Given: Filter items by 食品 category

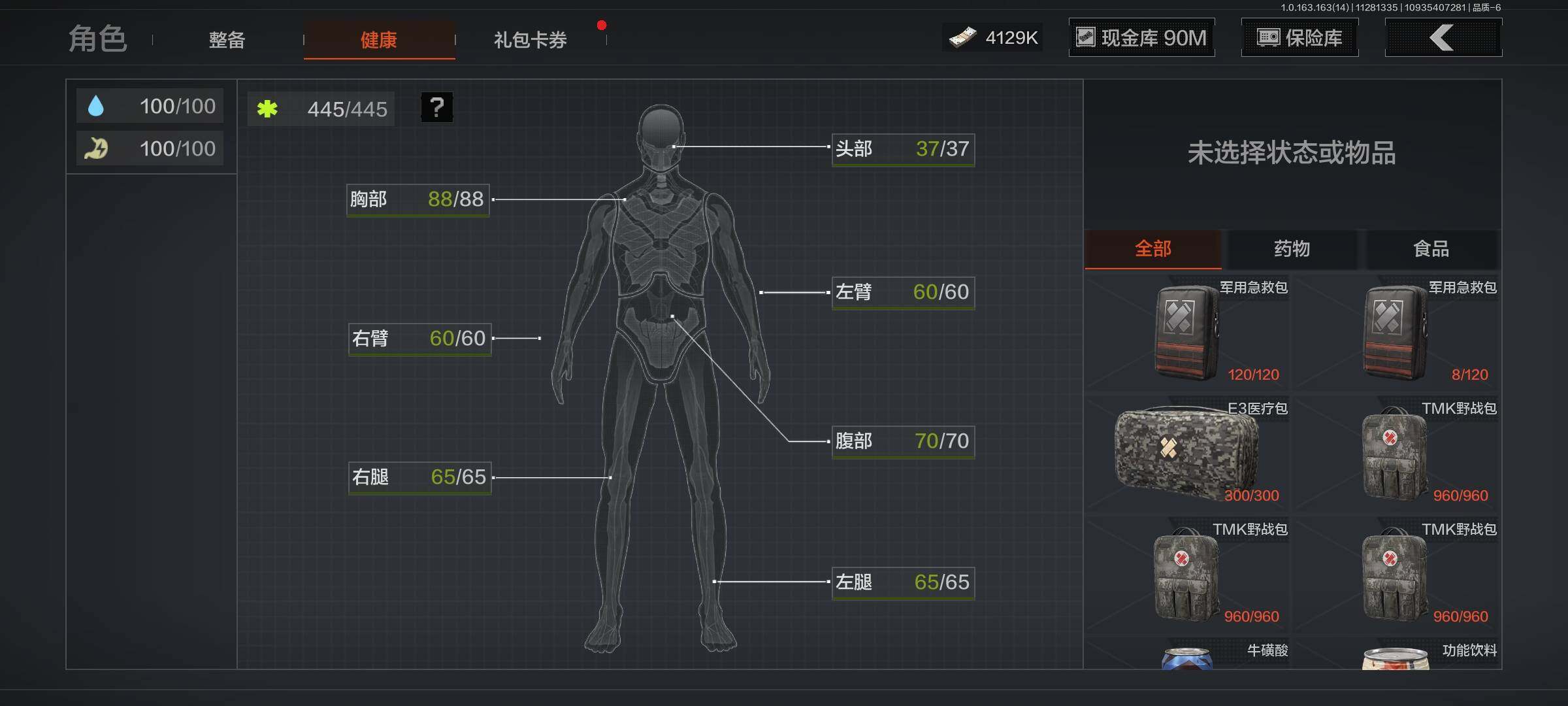Looking at the screenshot, I should tap(1431, 249).
